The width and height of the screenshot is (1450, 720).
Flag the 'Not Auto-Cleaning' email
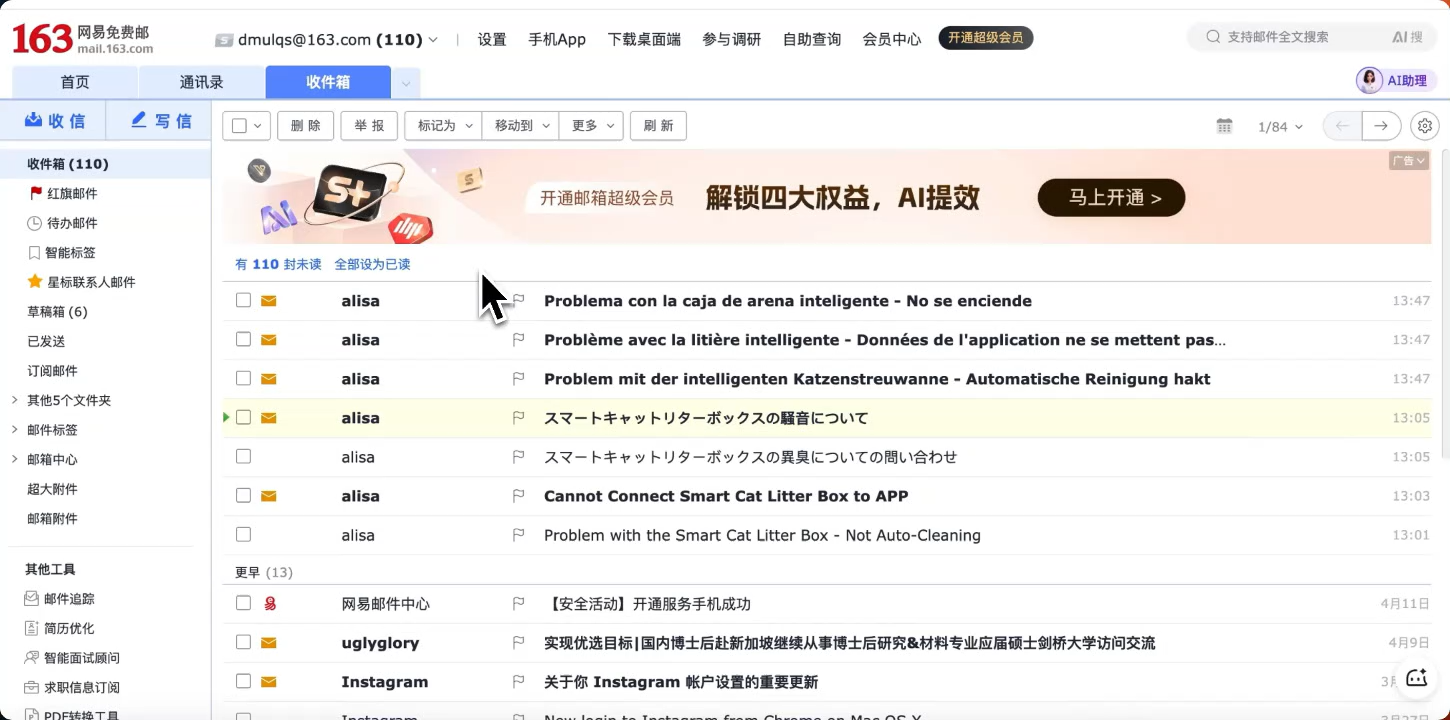tap(518, 534)
